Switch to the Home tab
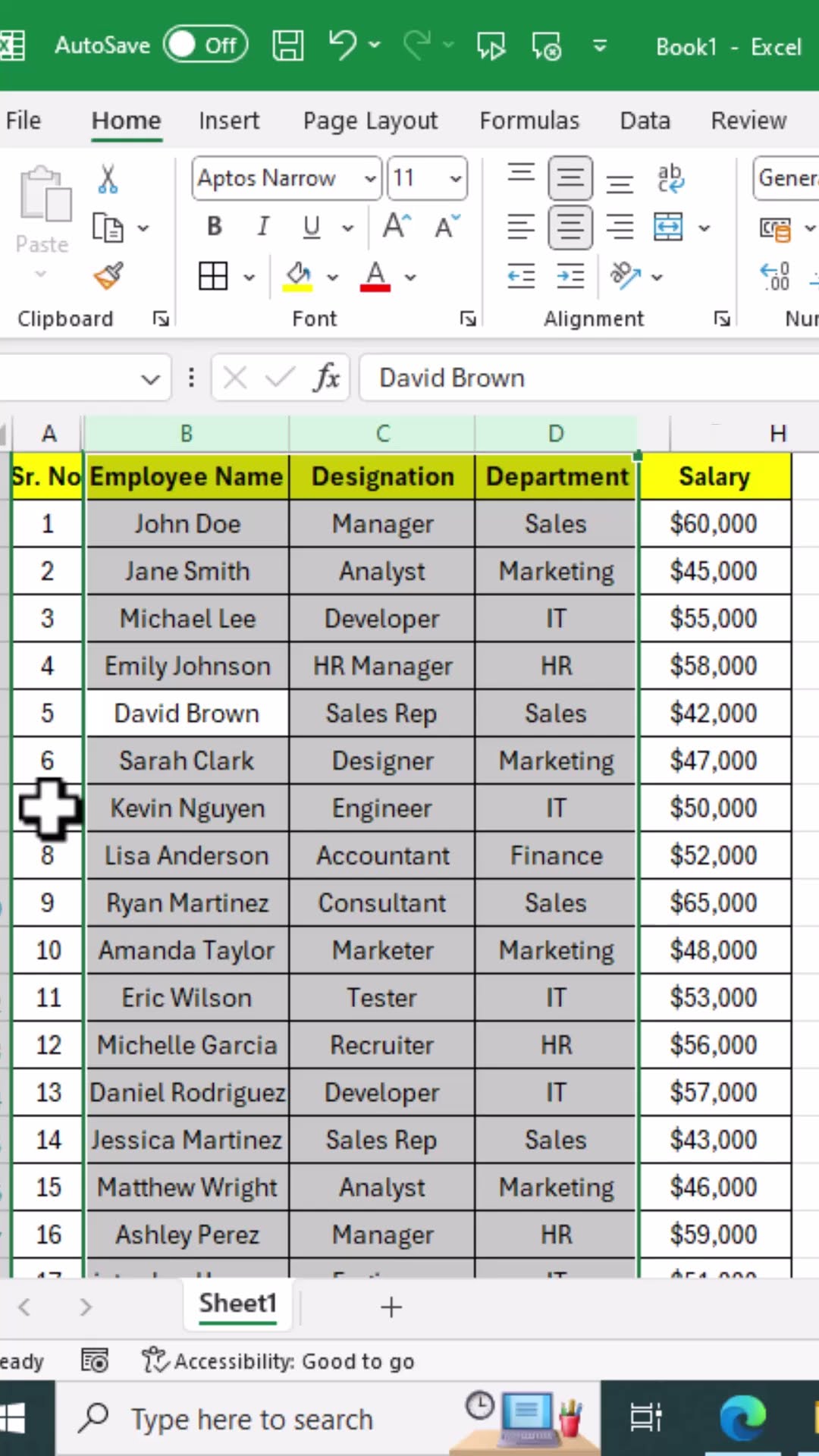 [126, 121]
